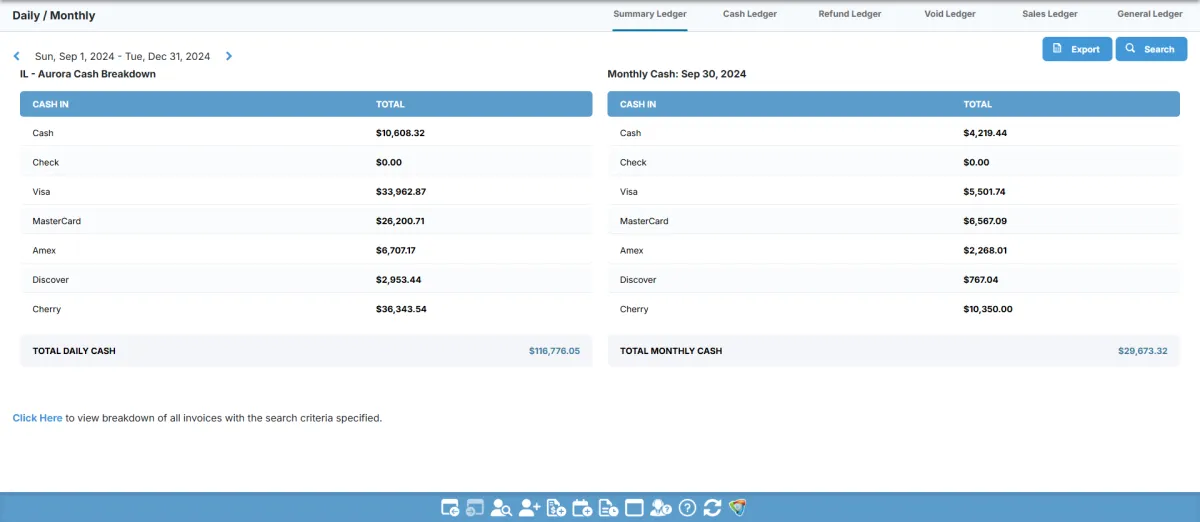Open the support agent help icon
The image size is (1200, 522).
pyautogui.click(x=661, y=508)
